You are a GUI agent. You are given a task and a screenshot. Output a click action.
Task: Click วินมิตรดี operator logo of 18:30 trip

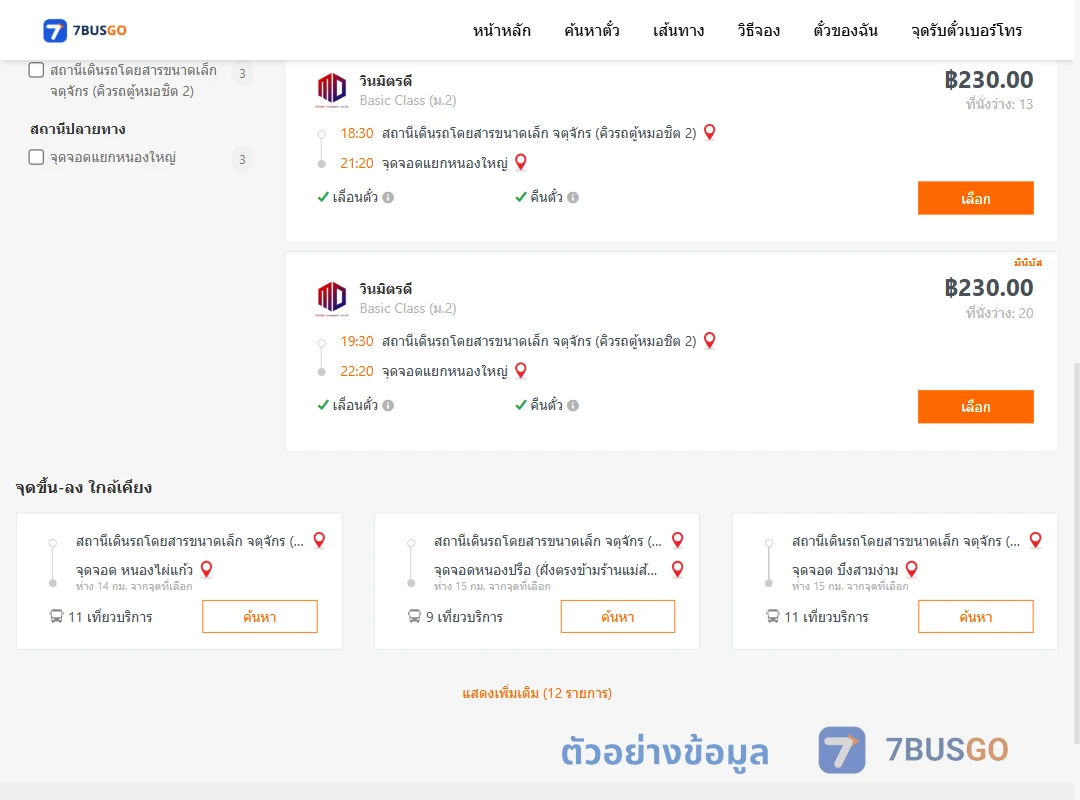click(x=331, y=90)
